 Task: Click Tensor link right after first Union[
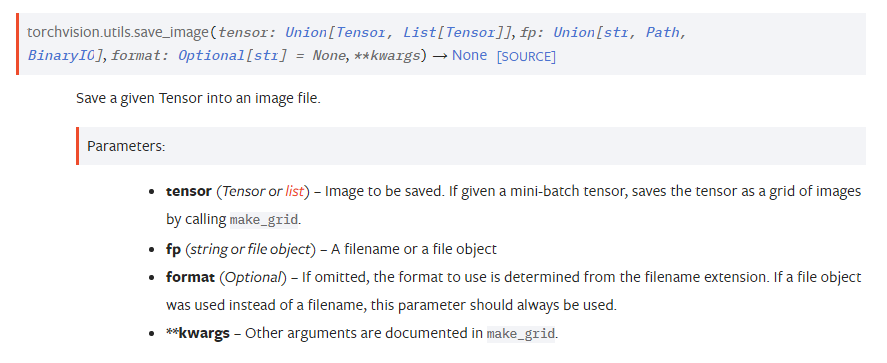361,32
